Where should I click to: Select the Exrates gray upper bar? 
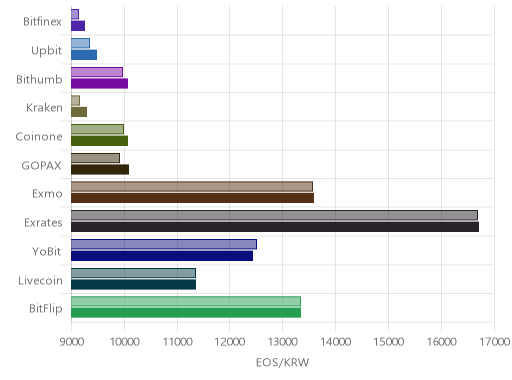coord(274,215)
